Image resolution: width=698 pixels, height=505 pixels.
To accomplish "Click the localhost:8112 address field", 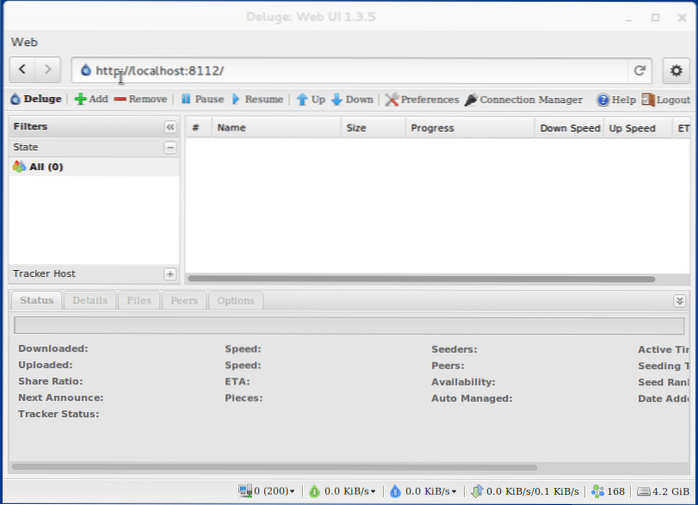I will (x=350, y=70).
